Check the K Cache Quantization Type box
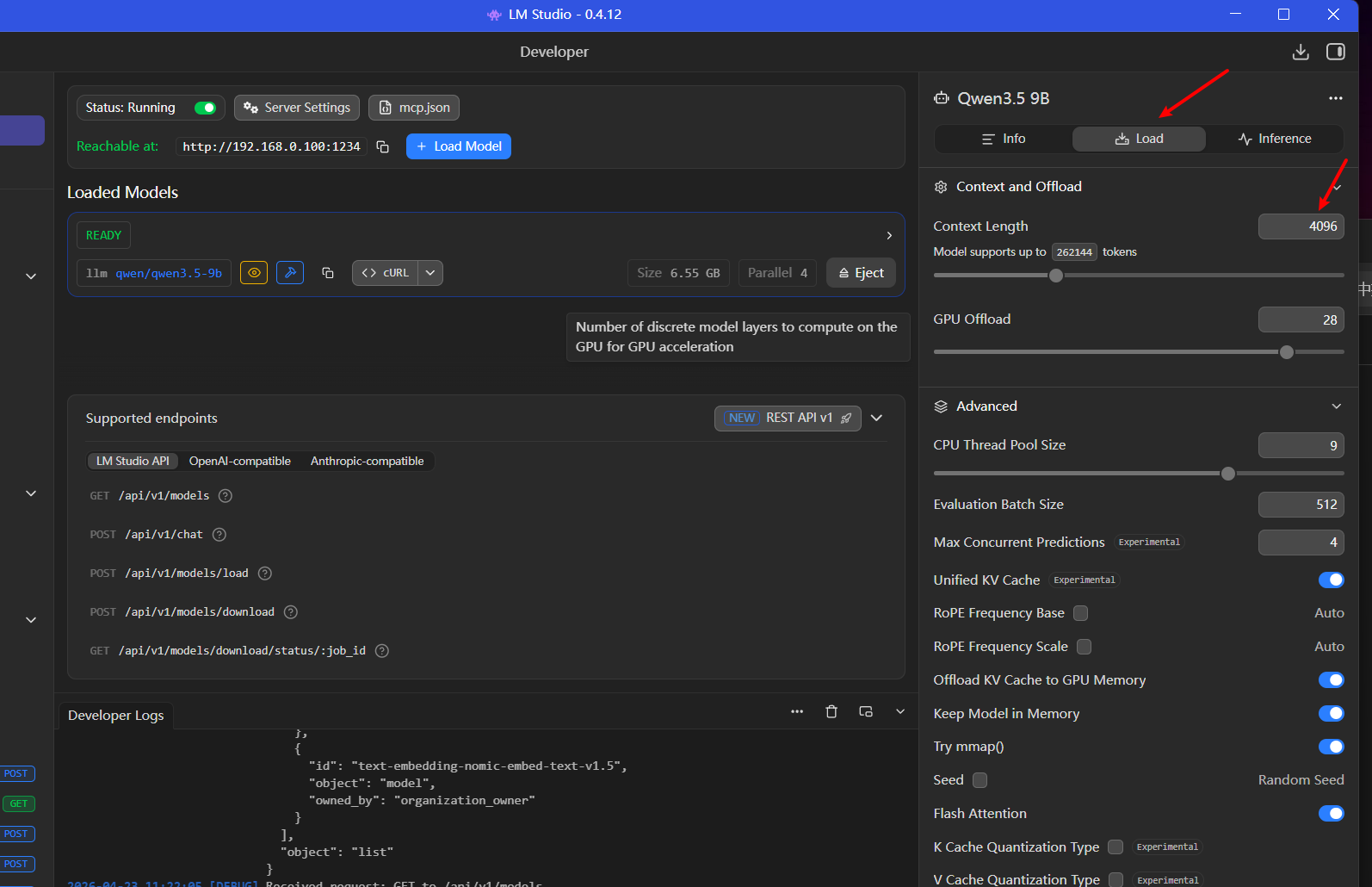1372x887 pixels. pyautogui.click(x=1116, y=847)
